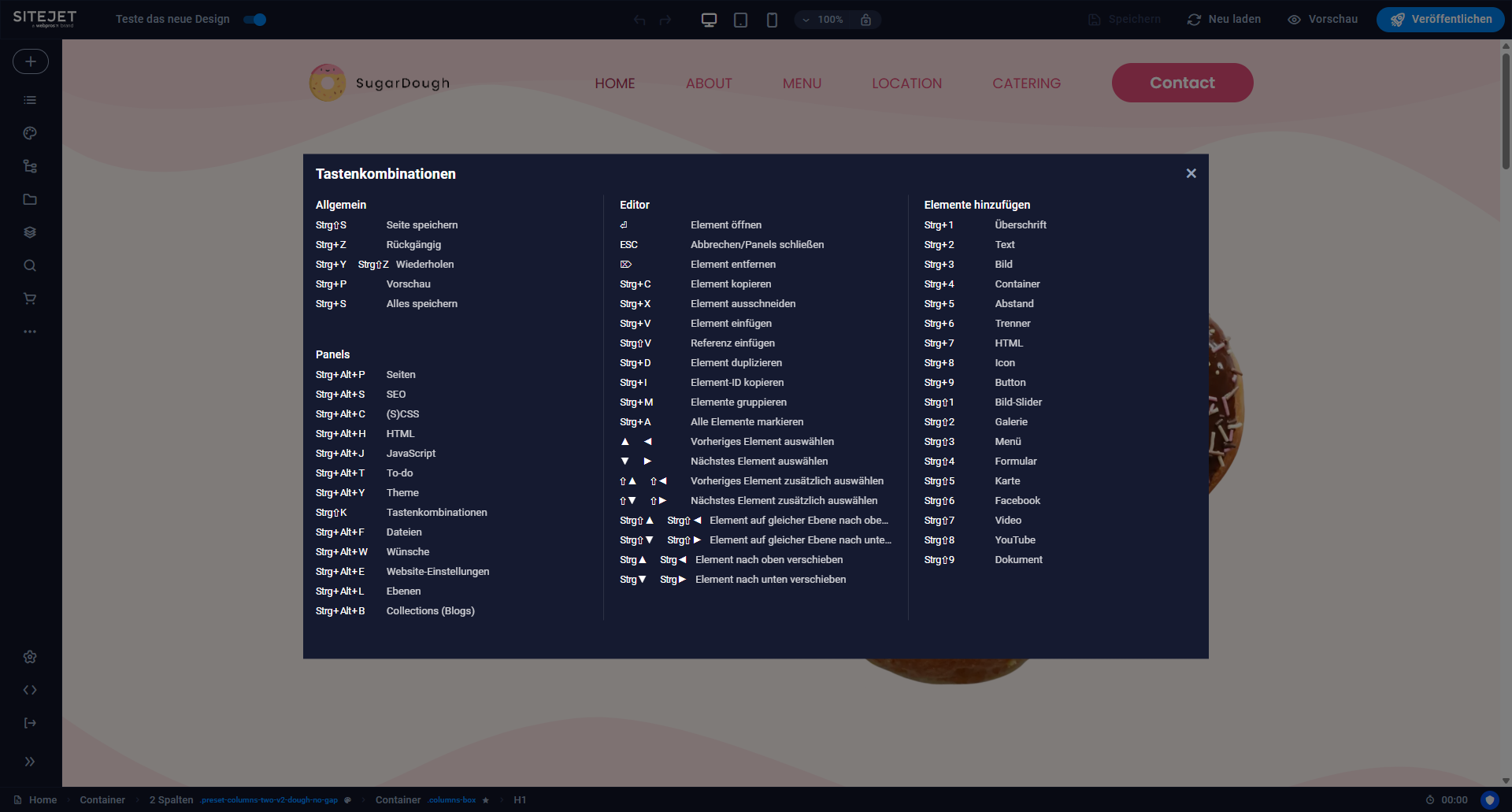1512x812 pixels.
Task: Switch to mobile phone viewport icon
Action: [x=772, y=20]
